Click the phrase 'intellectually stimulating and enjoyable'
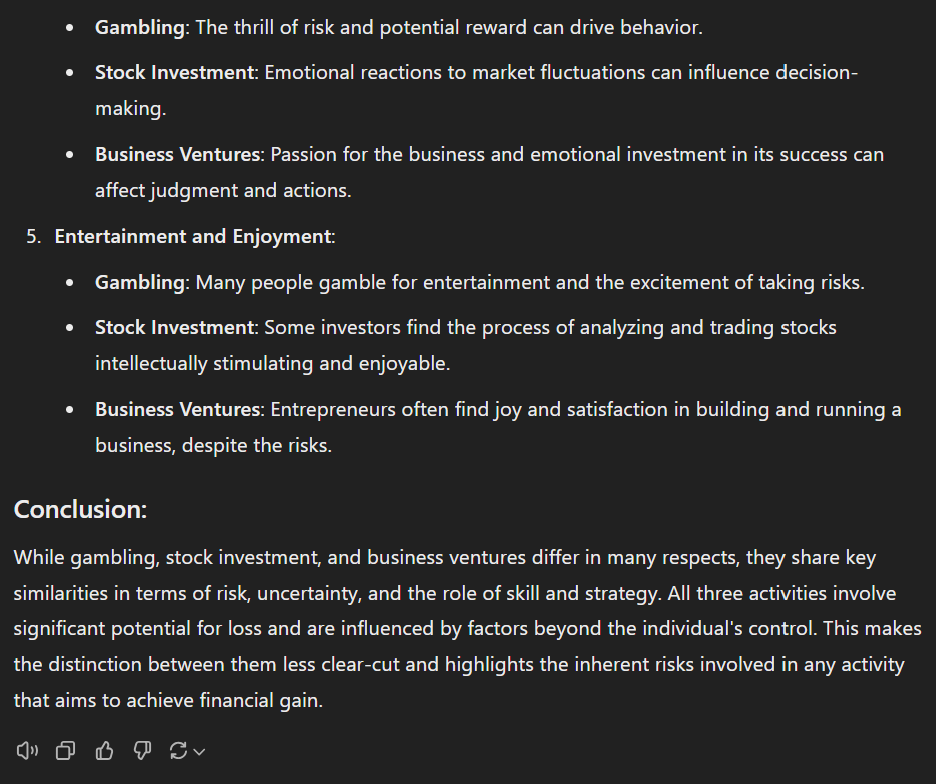 tap(272, 363)
